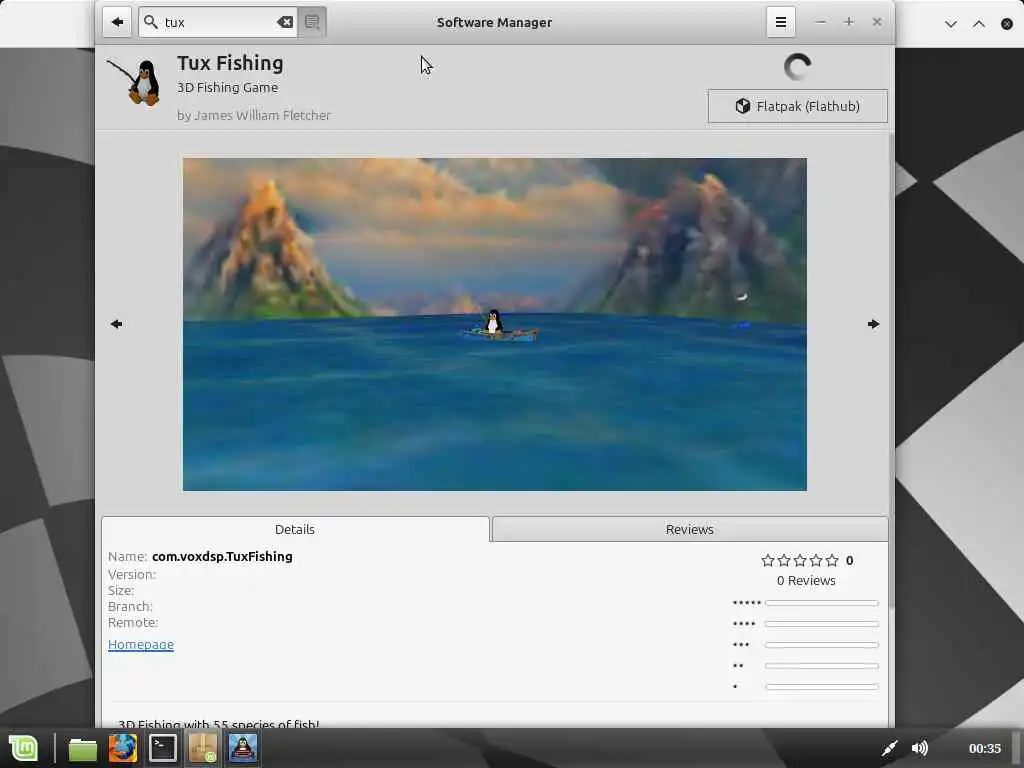Click the up chevron in the outer top bar
Viewport: 1024px width, 768px height.
(978, 24)
